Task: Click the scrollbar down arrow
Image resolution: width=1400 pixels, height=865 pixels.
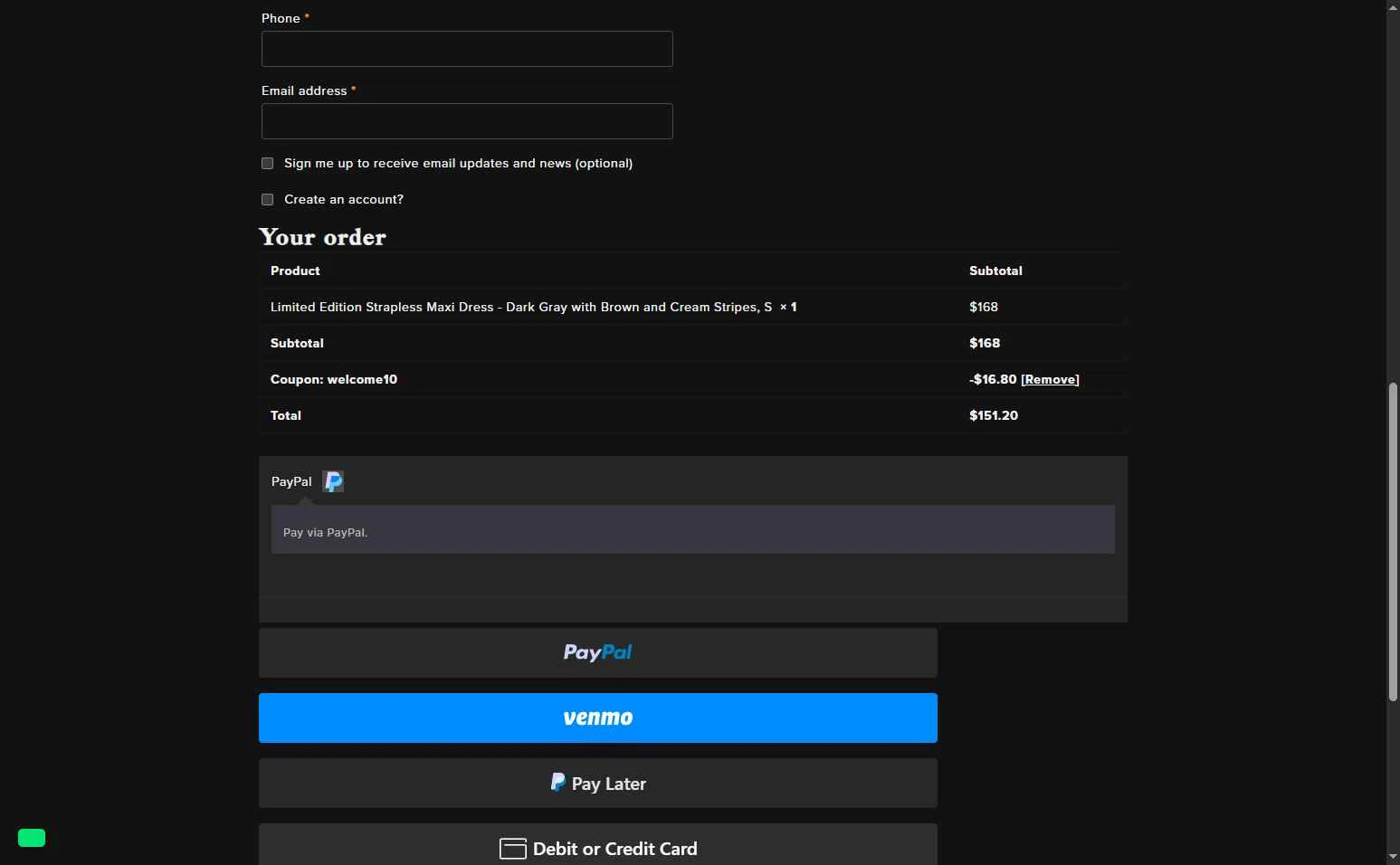Action: [x=1393, y=857]
